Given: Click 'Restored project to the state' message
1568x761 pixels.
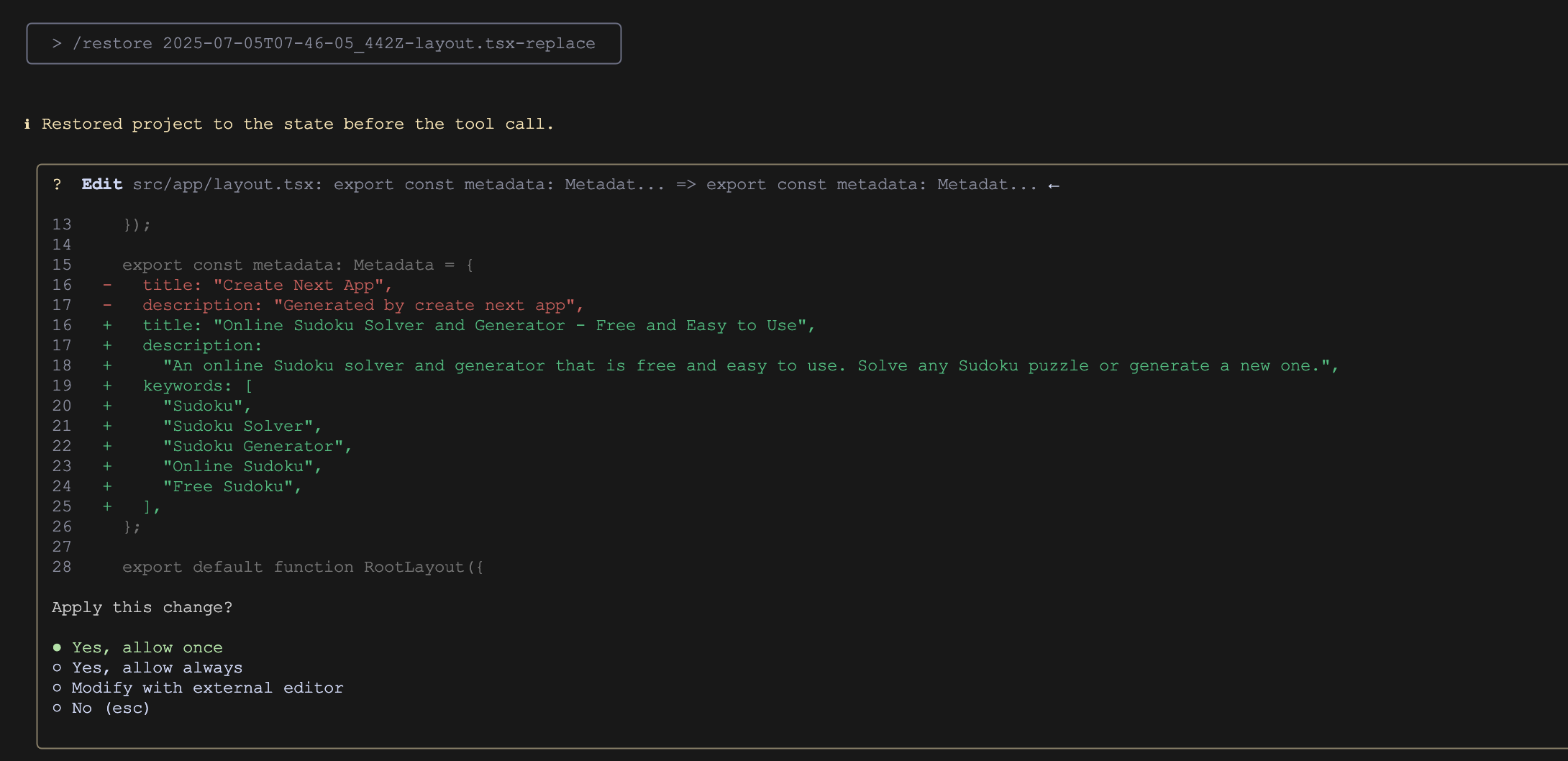Looking at the screenshot, I should pos(298,124).
